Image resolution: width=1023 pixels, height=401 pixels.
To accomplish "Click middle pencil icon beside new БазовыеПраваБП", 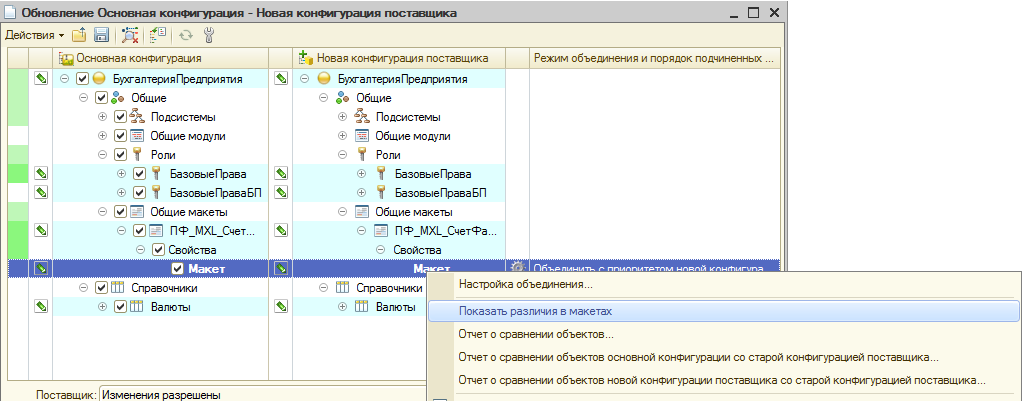I will 281,192.
